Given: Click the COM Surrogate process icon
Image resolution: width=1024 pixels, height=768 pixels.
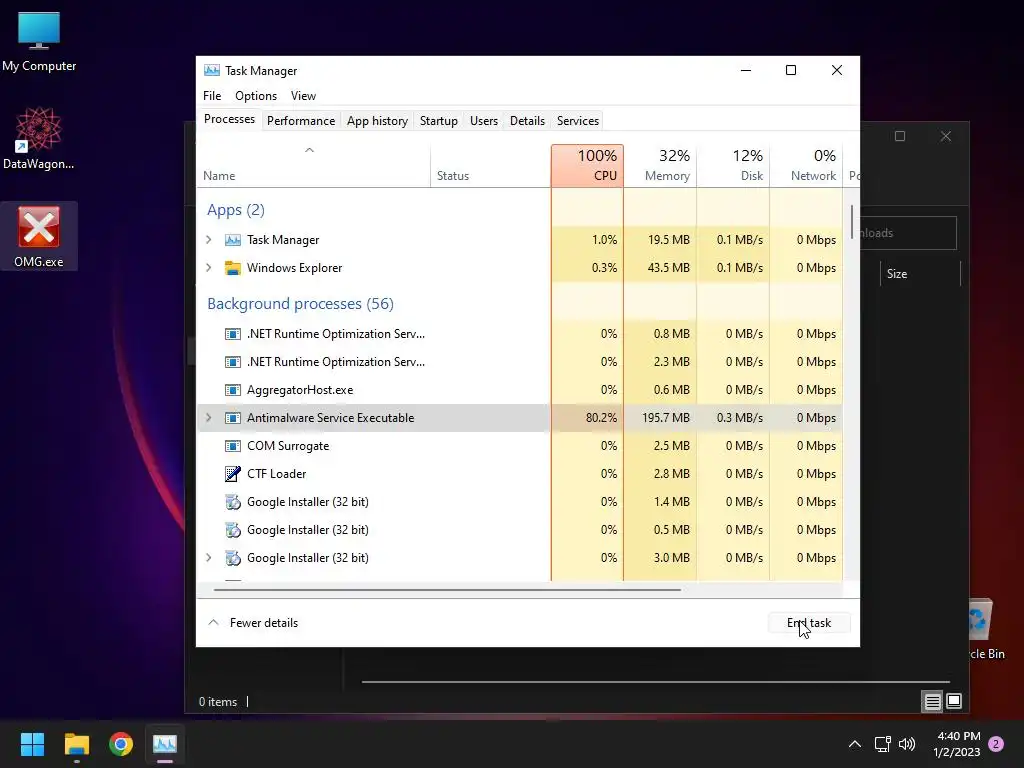Looking at the screenshot, I should [x=232, y=446].
